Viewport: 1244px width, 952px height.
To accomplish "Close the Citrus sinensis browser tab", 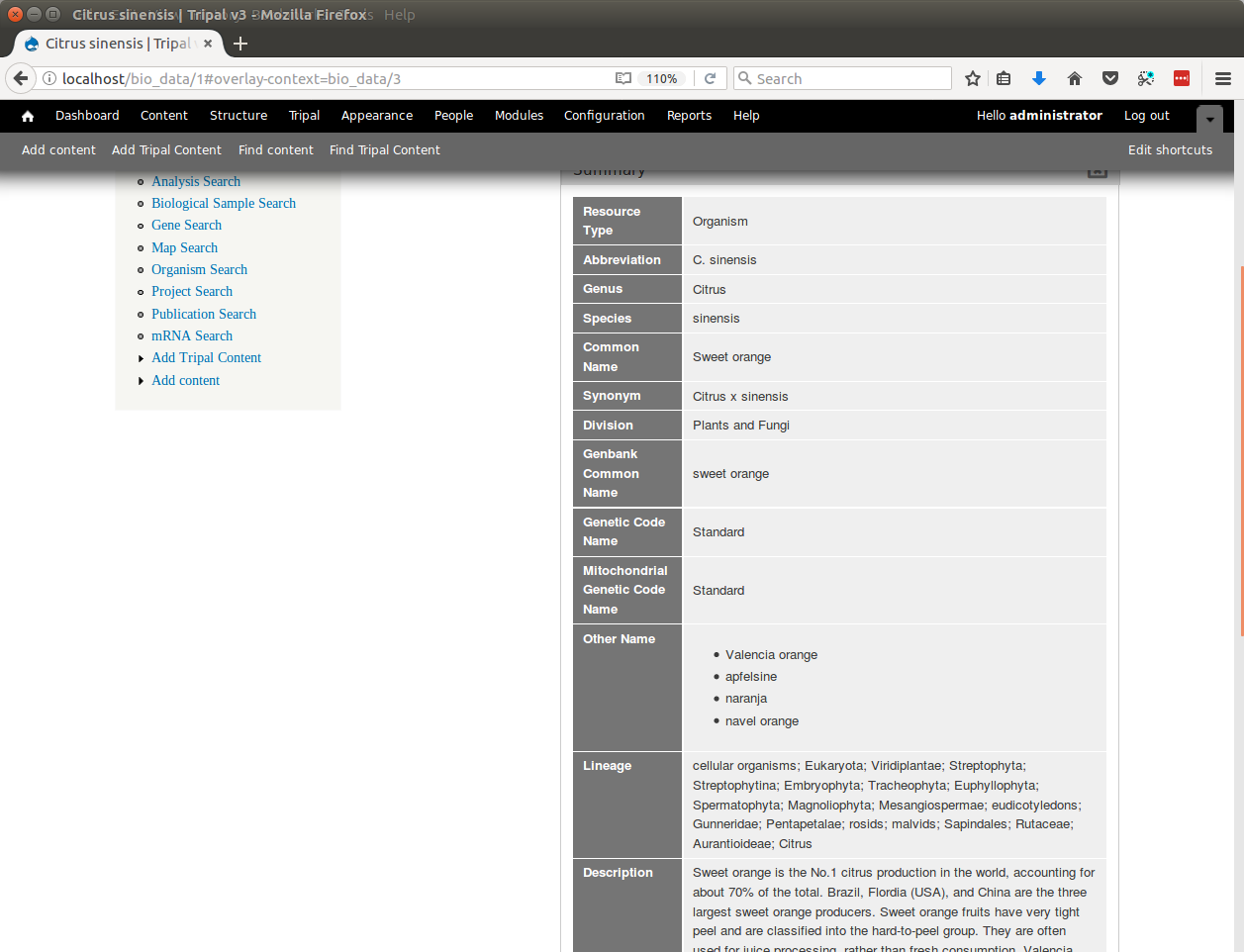I will [x=208, y=44].
